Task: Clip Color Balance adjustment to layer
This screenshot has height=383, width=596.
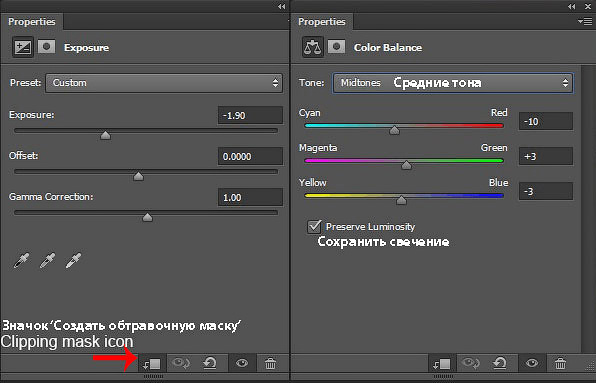Action: (442, 364)
